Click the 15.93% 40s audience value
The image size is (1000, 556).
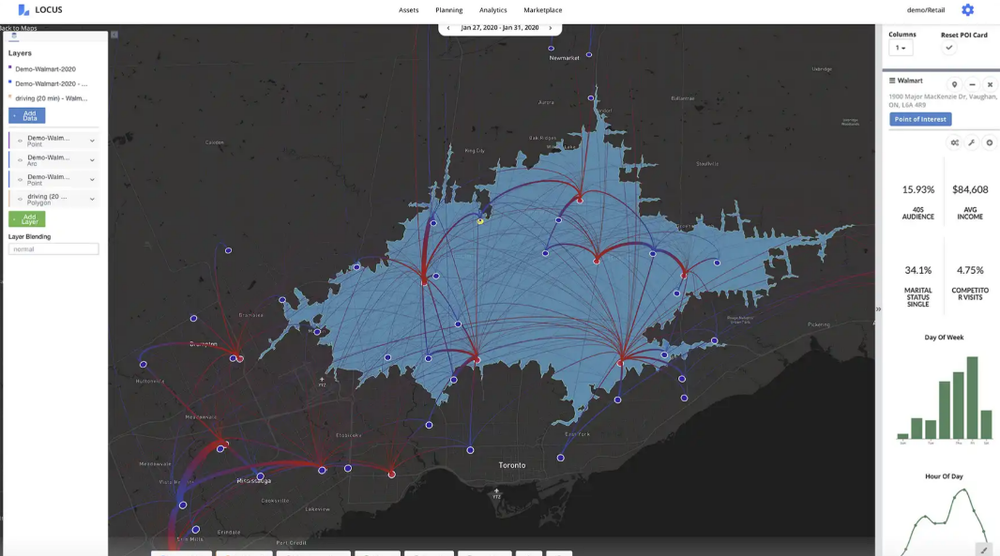tap(918, 189)
